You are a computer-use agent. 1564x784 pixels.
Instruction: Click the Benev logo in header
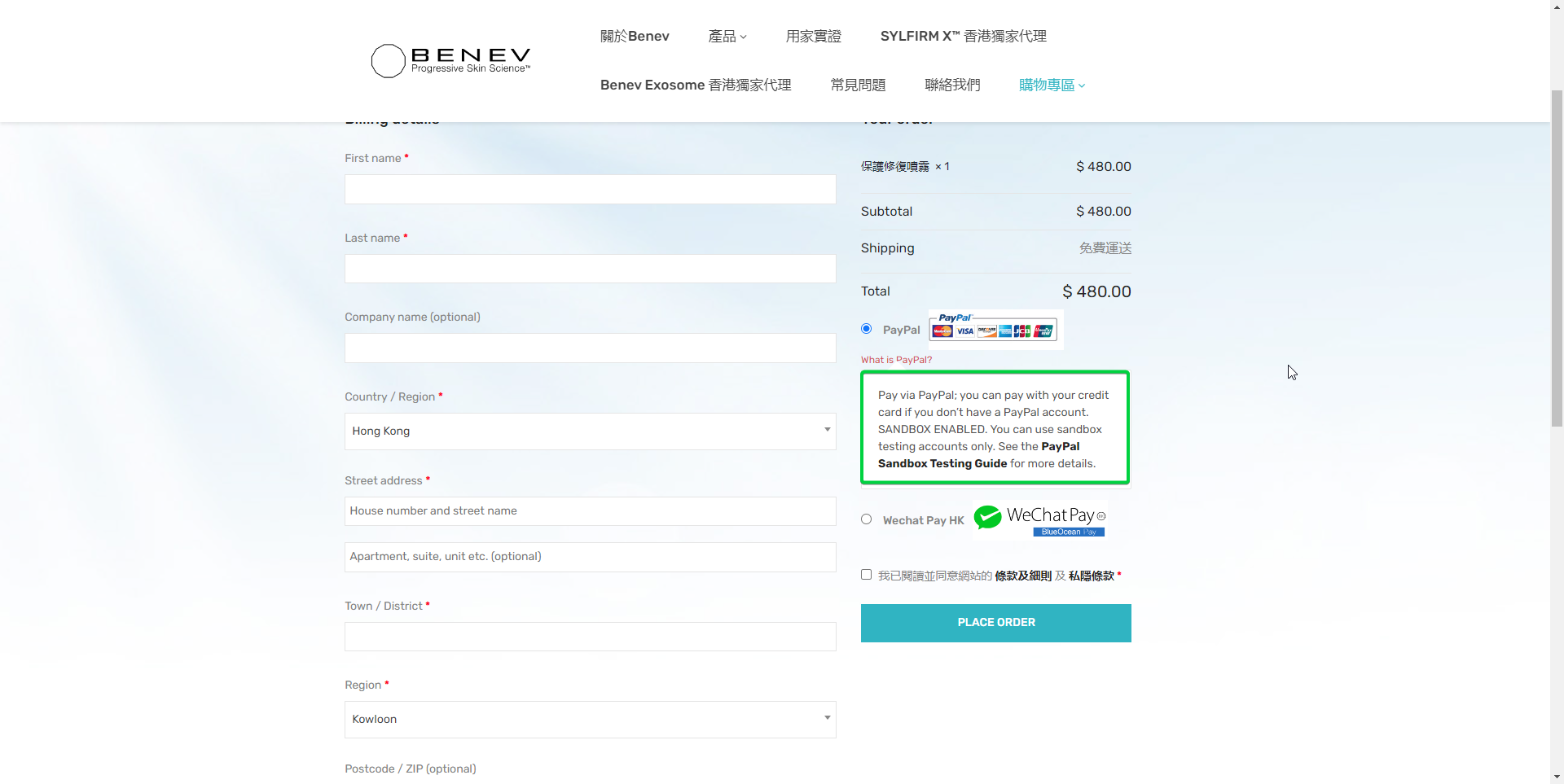coord(450,60)
